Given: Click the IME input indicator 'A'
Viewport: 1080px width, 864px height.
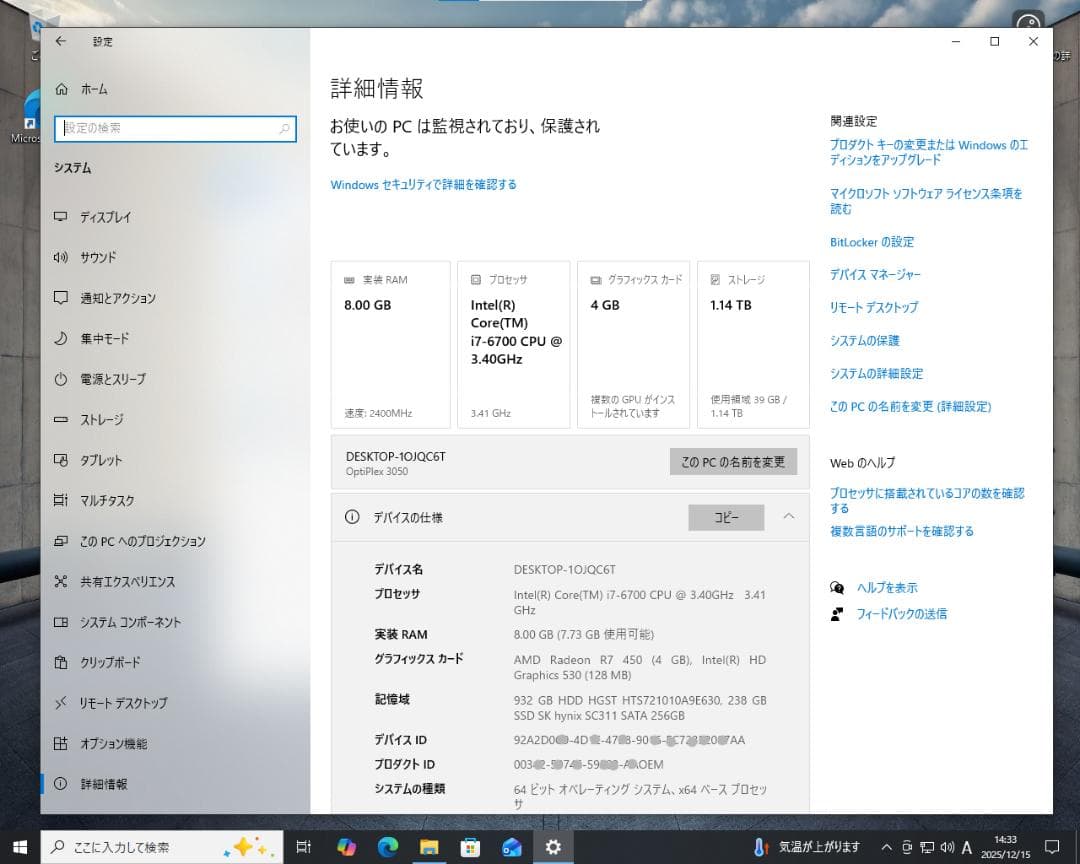Looking at the screenshot, I should tap(965, 847).
